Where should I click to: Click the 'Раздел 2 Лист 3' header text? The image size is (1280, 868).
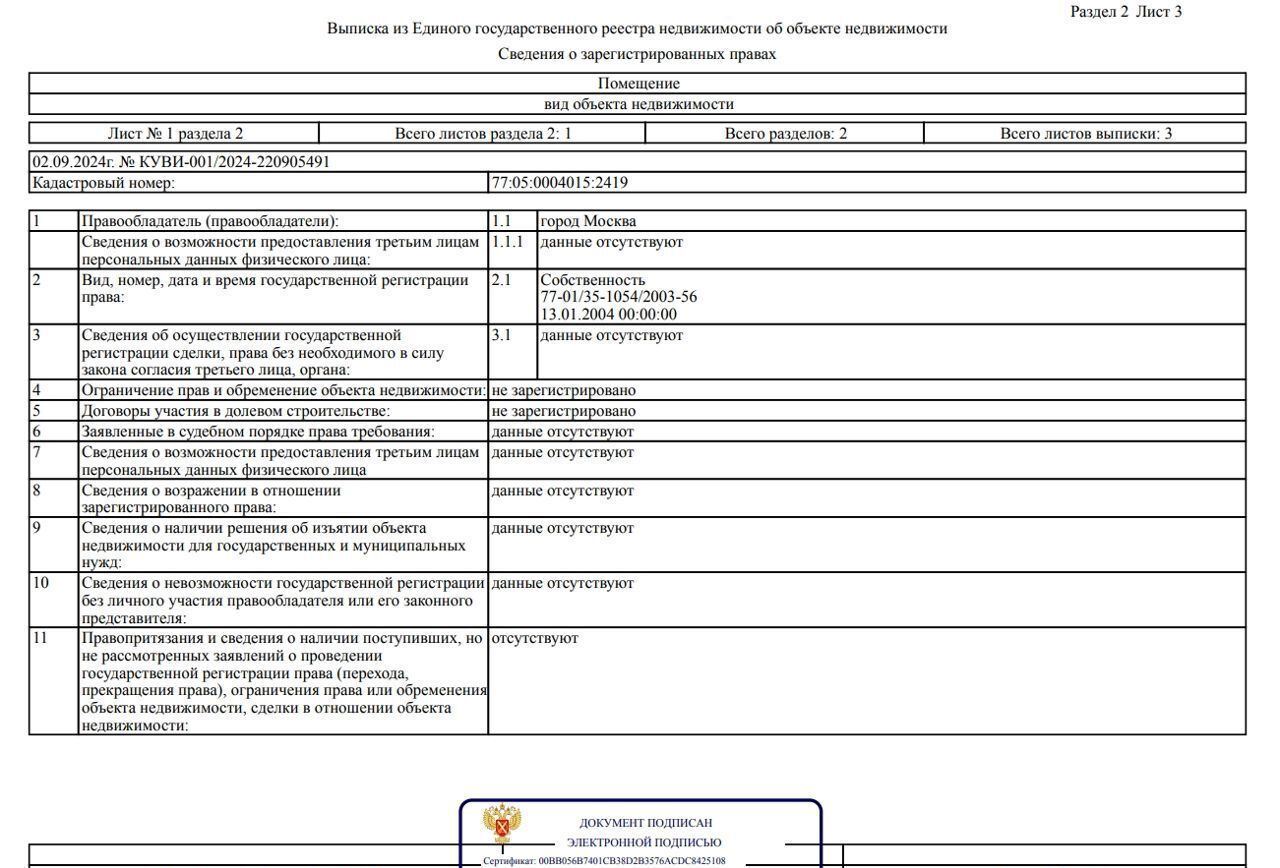click(x=1126, y=12)
